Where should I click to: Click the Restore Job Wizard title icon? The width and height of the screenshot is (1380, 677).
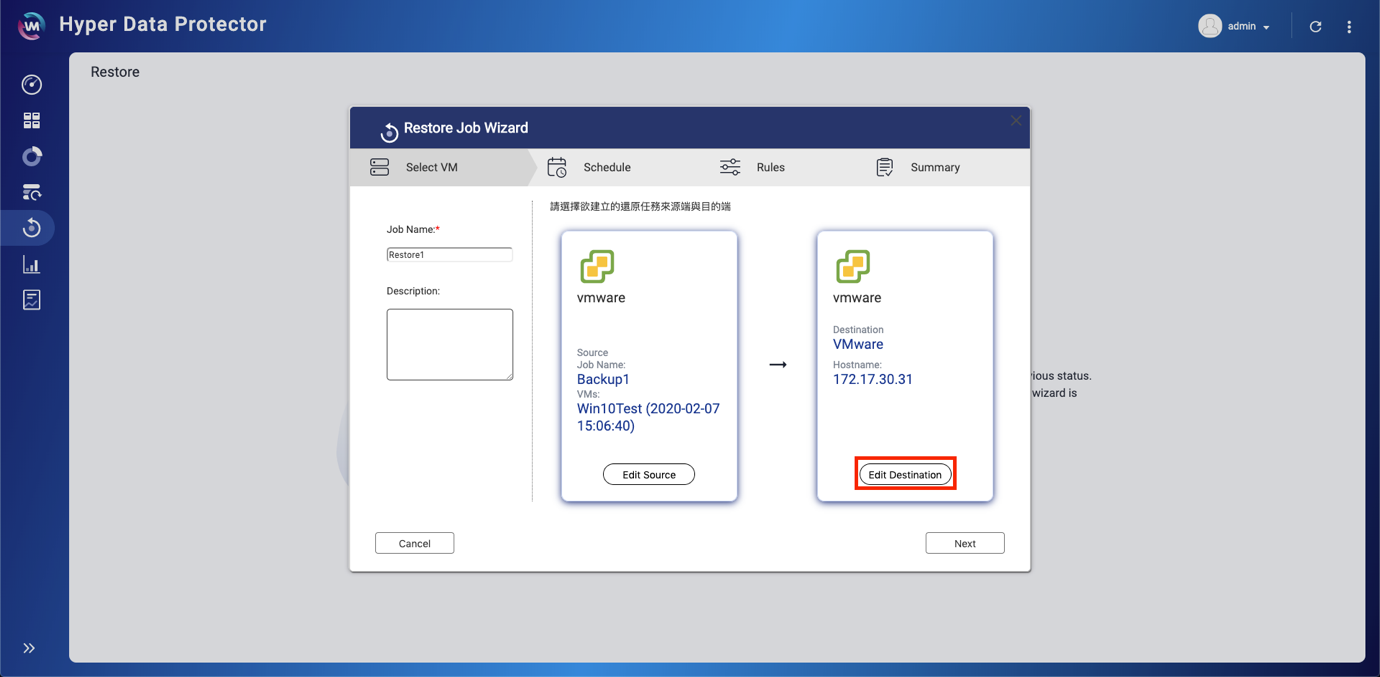(389, 130)
